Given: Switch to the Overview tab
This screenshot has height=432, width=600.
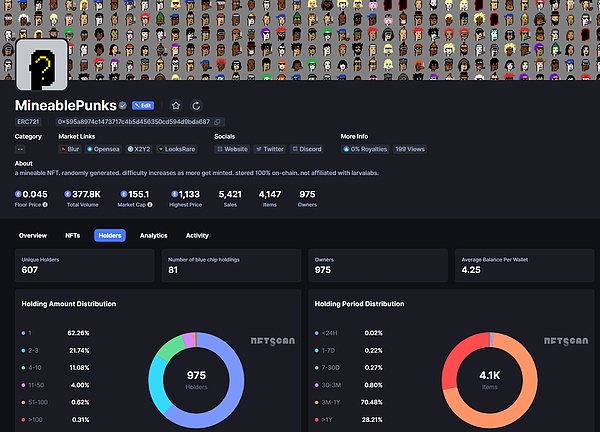Looking at the screenshot, I should pyautogui.click(x=33, y=236).
